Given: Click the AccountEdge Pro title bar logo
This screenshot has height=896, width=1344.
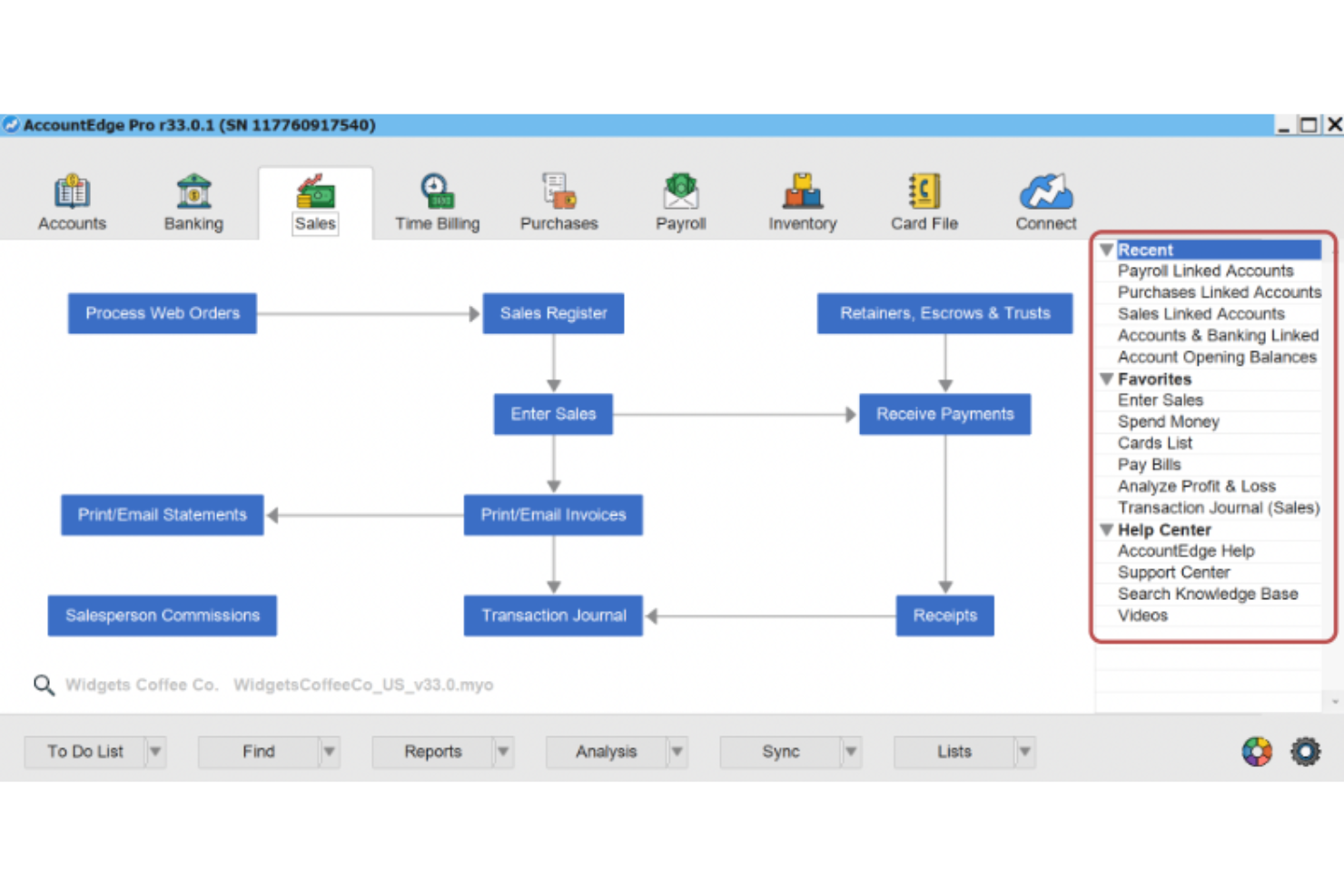Looking at the screenshot, I should tap(11, 125).
